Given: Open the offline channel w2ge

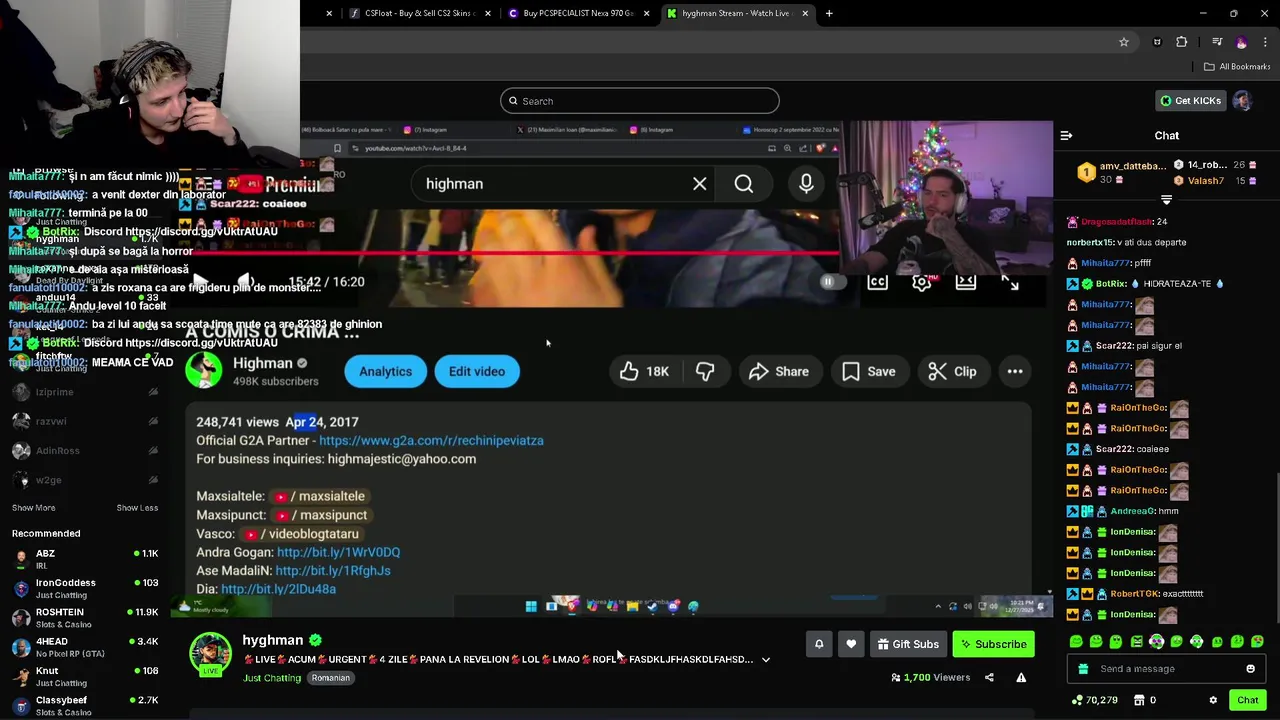Looking at the screenshot, I should [x=85, y=480].
